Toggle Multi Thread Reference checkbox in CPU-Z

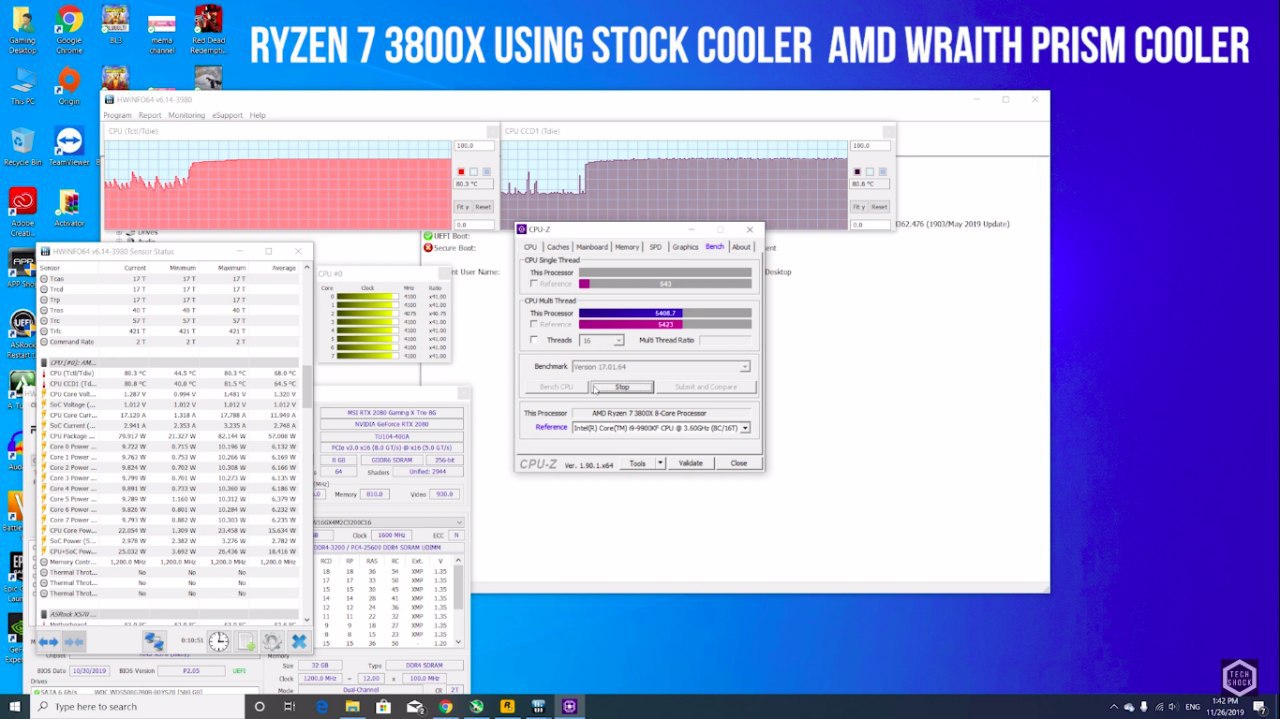pos(534,324)
